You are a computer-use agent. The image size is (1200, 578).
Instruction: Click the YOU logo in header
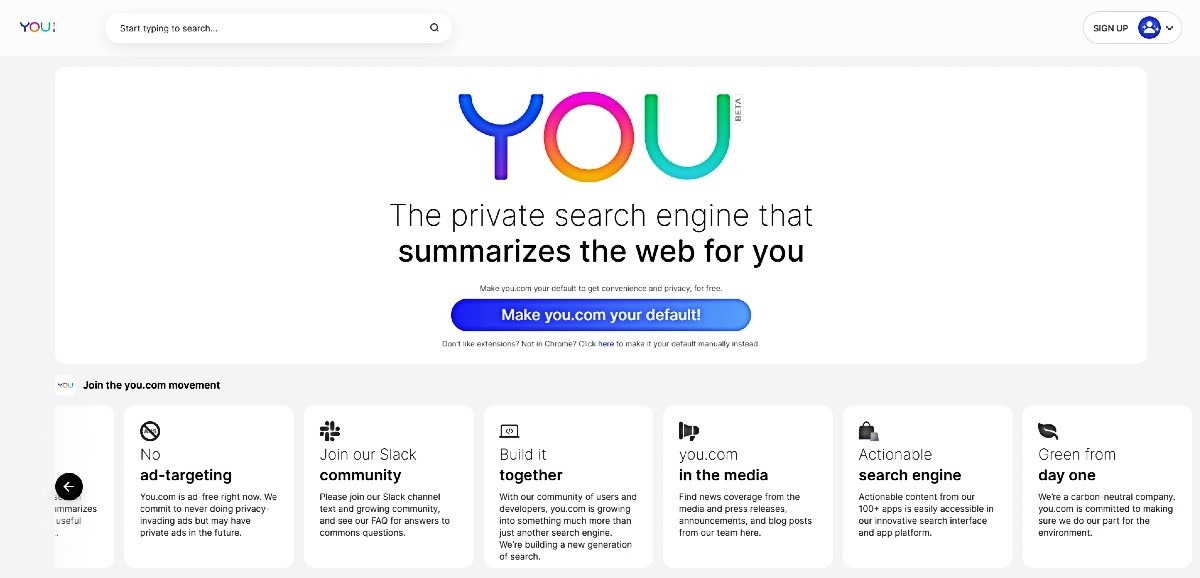click(38, 27)
